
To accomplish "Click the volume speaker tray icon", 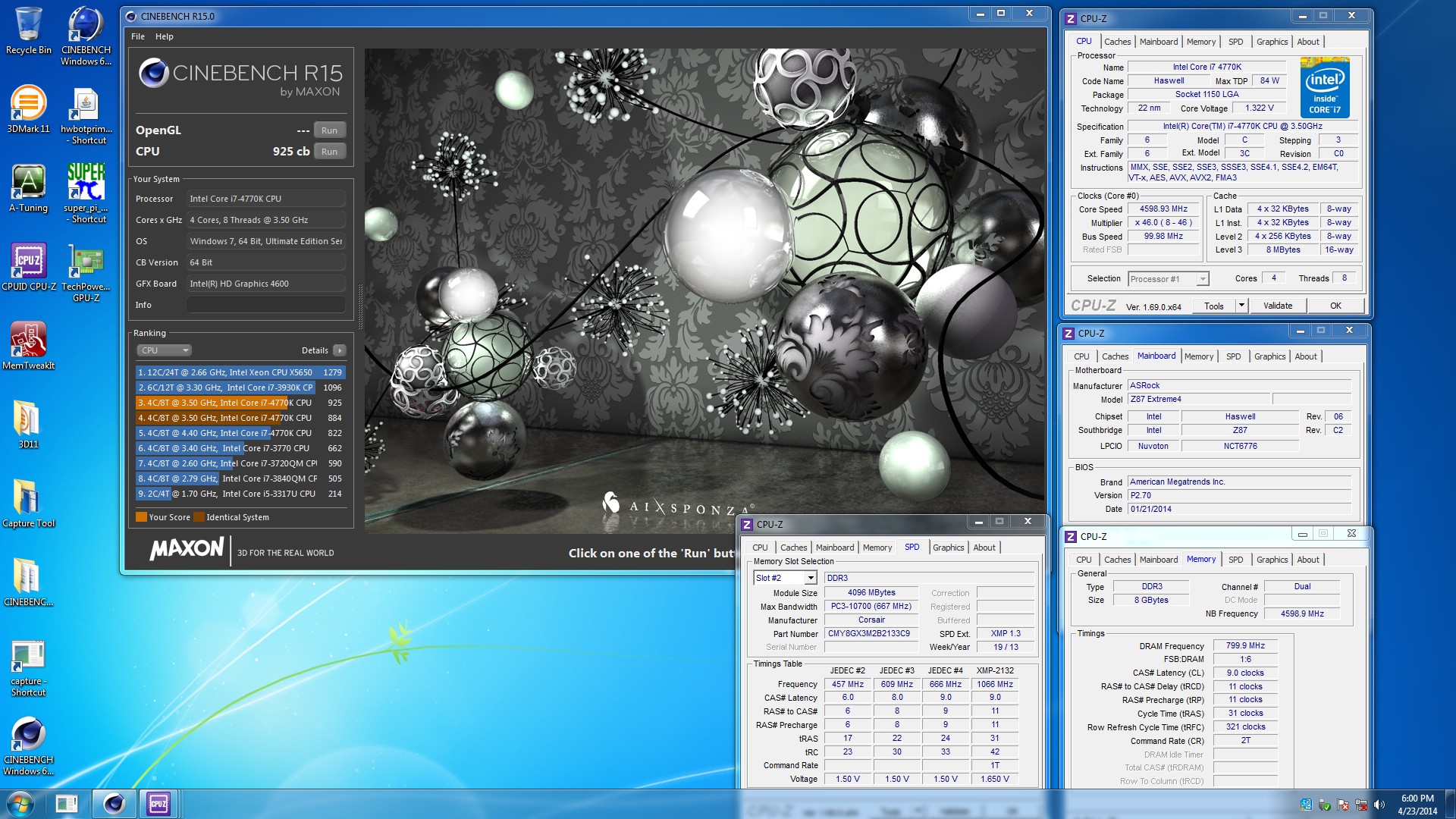I will pos(1379,805).
